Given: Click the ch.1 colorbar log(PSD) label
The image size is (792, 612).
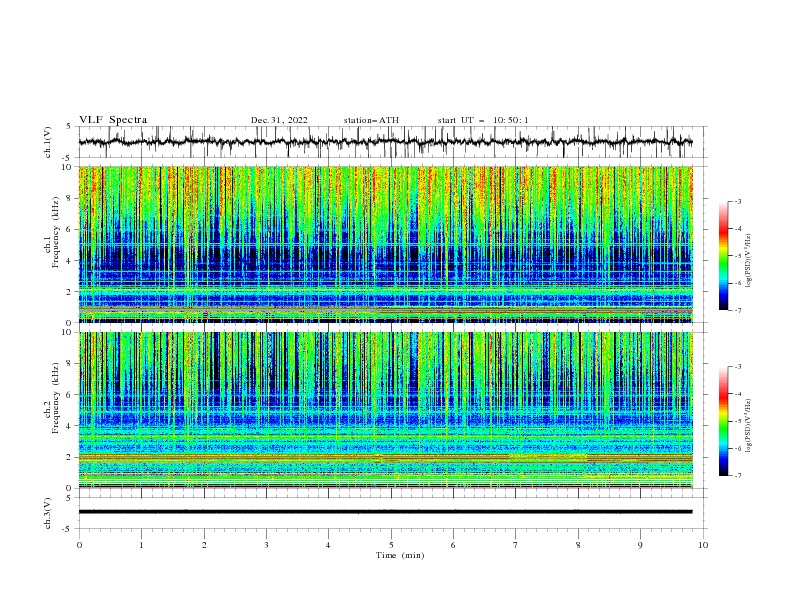Looking at the screenshot, I should click(749, 261).
